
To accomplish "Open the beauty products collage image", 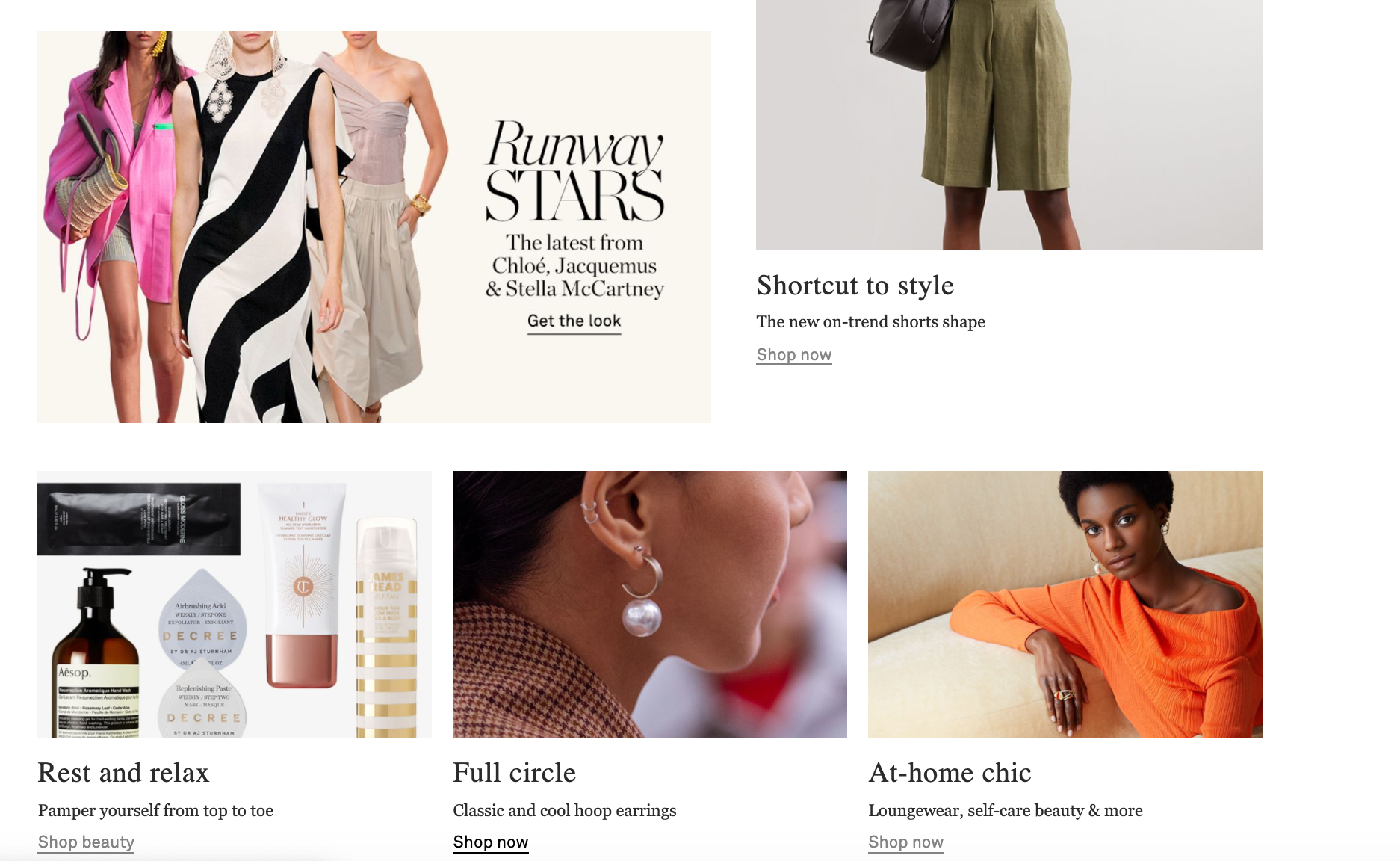I will coord(235,605).
